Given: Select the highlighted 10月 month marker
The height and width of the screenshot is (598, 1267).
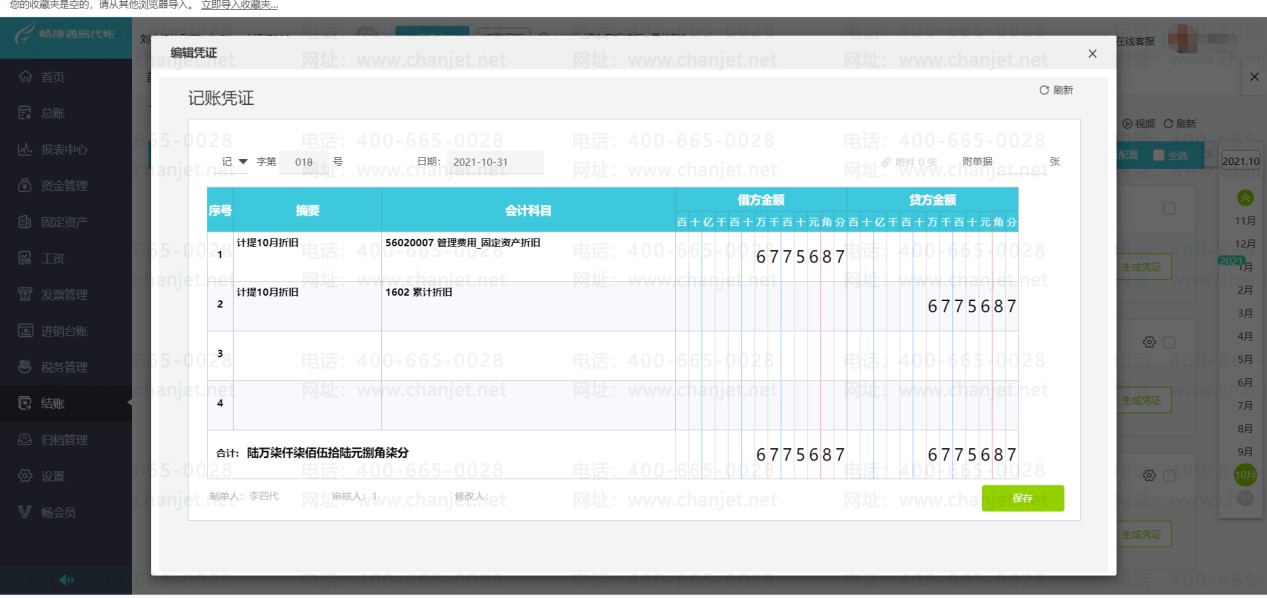Looking at the screenshot, I should coord(1245,474).
